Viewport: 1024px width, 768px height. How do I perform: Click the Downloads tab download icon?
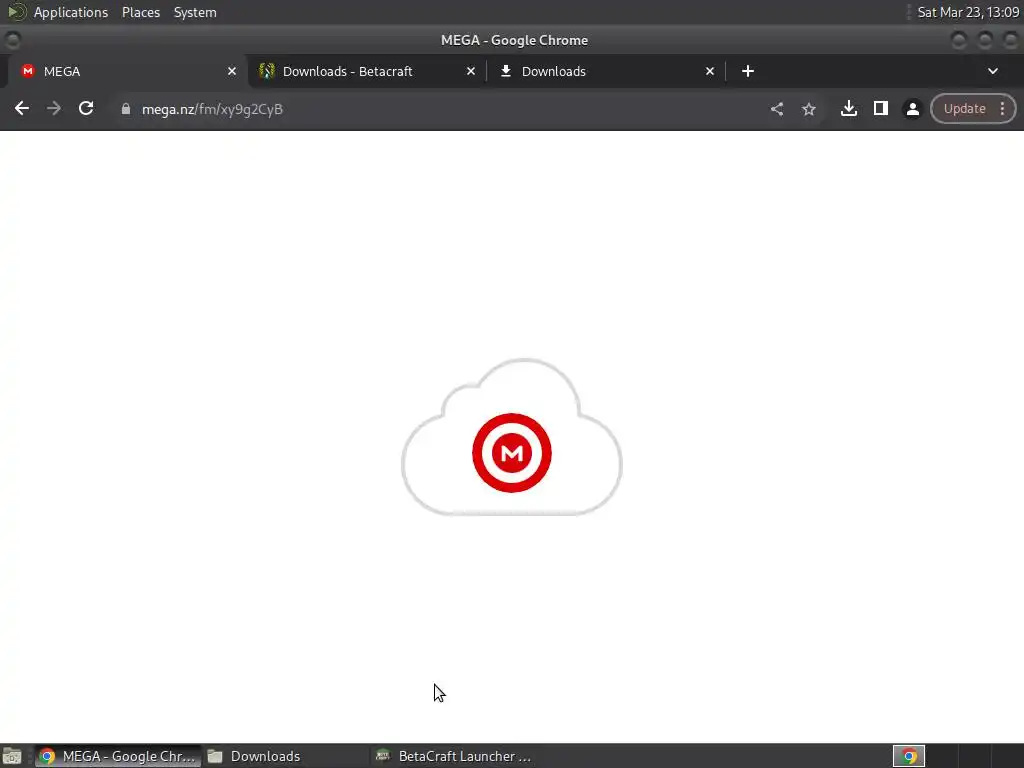pyautogui.click(x=505, y=71)
